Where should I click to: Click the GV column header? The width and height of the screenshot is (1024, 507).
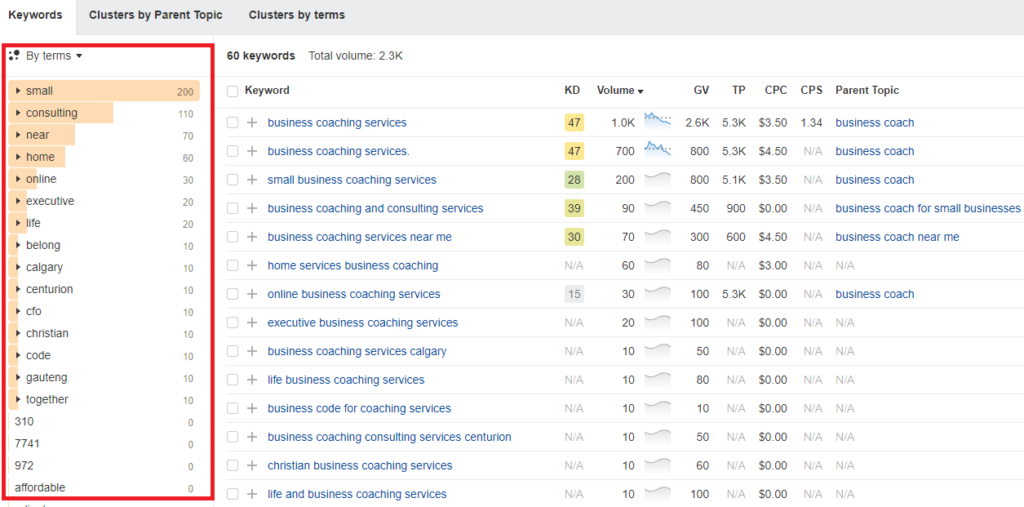click(x=701, y=91)
